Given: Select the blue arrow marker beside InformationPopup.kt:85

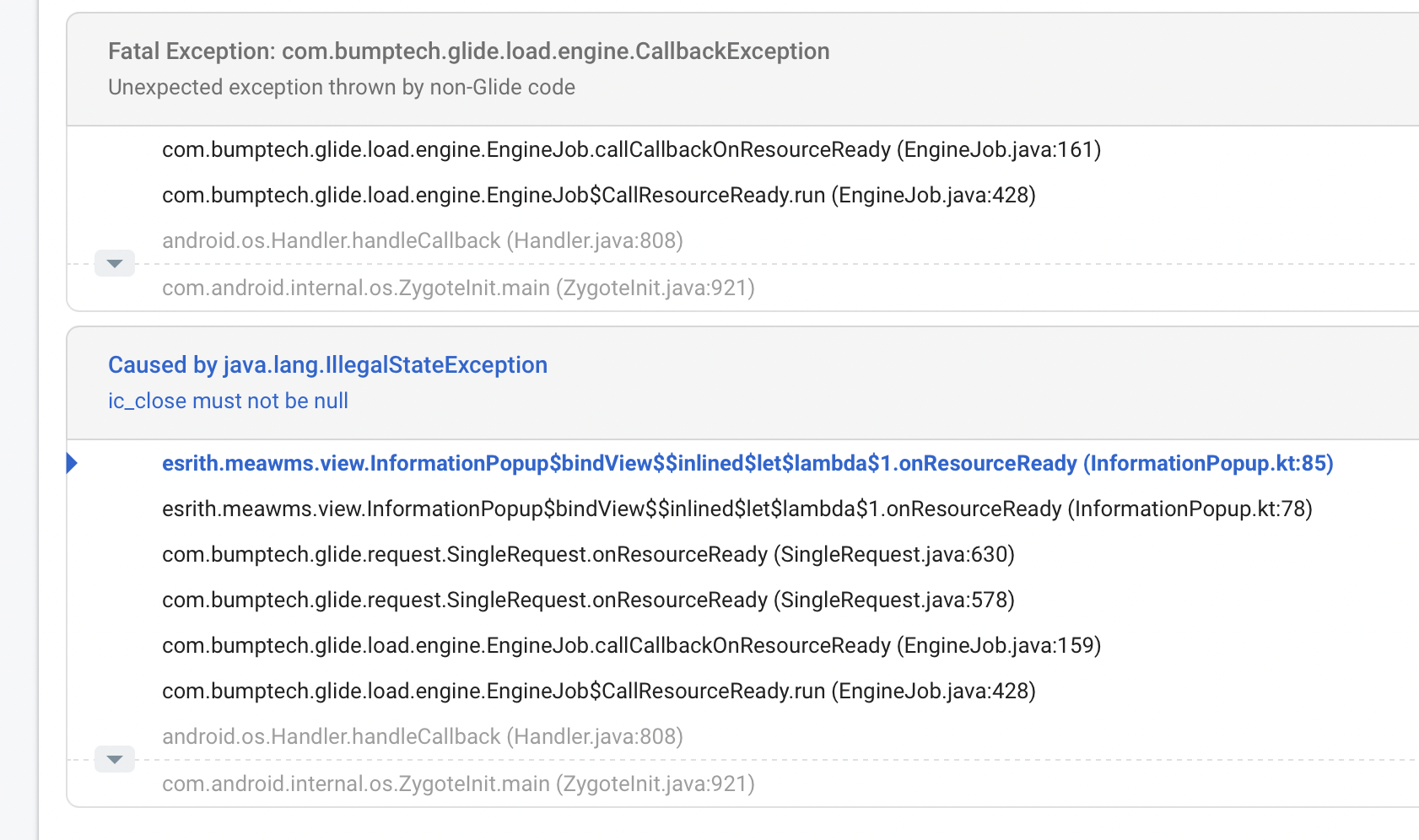Looking at the screenshot, I should pyautogui.click(x=72, y=463).
